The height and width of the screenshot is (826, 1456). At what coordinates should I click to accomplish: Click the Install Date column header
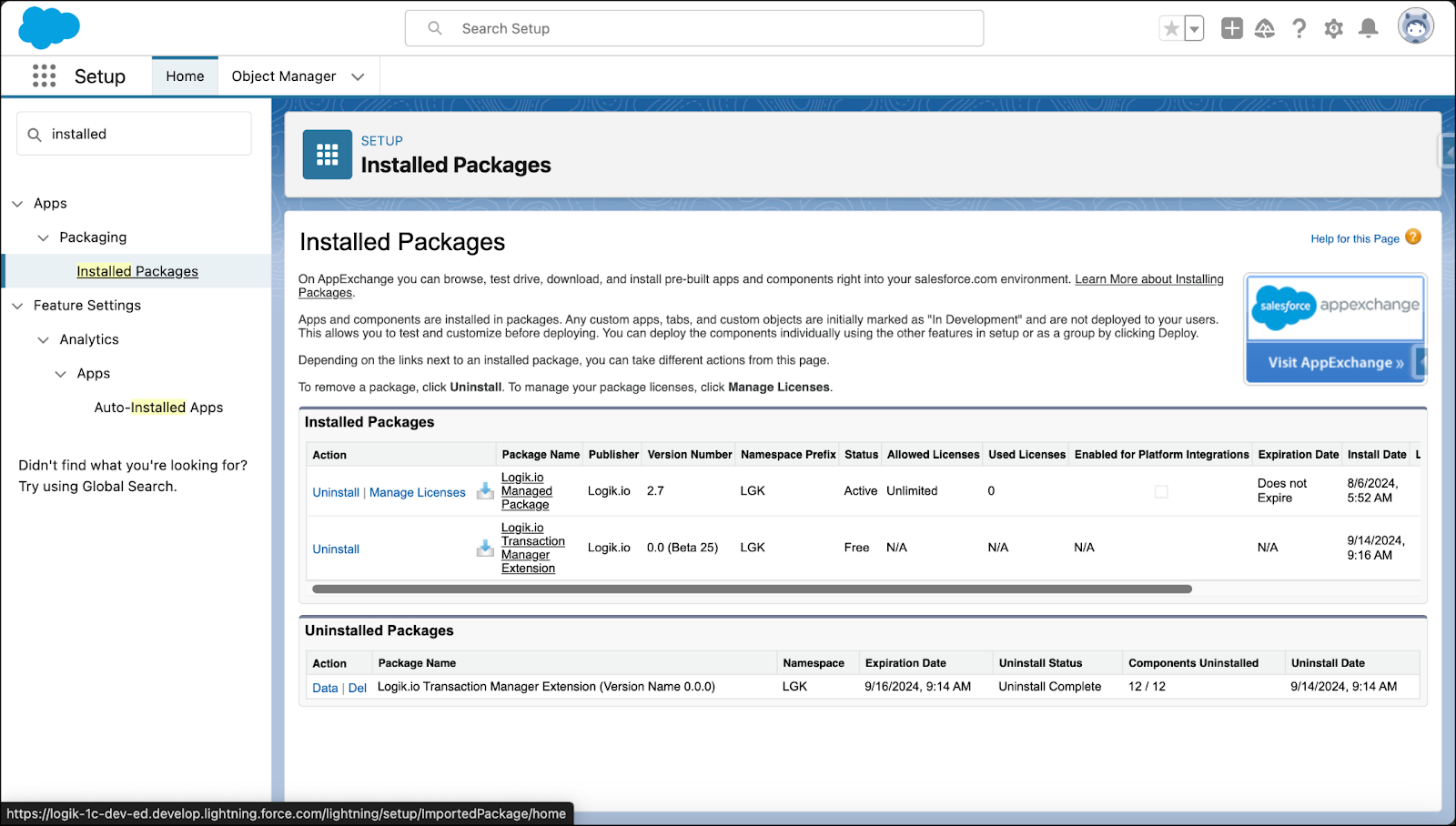(1377, 455)
